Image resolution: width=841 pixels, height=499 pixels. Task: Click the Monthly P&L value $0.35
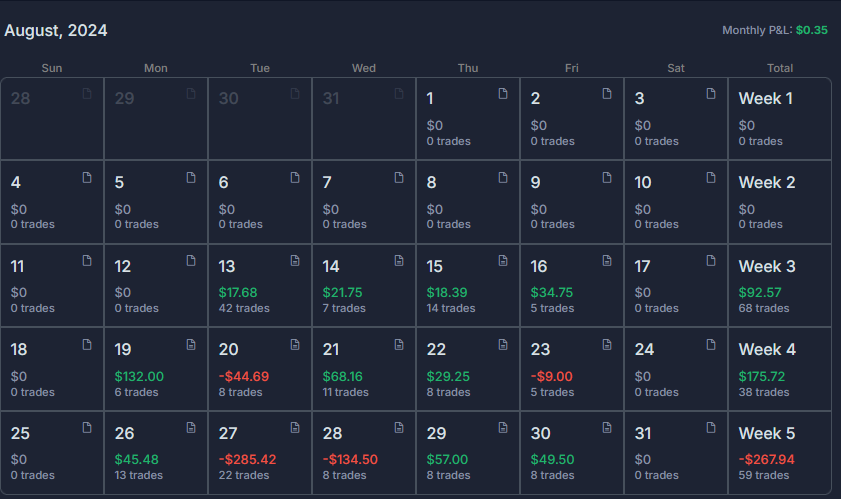(812, 30)
